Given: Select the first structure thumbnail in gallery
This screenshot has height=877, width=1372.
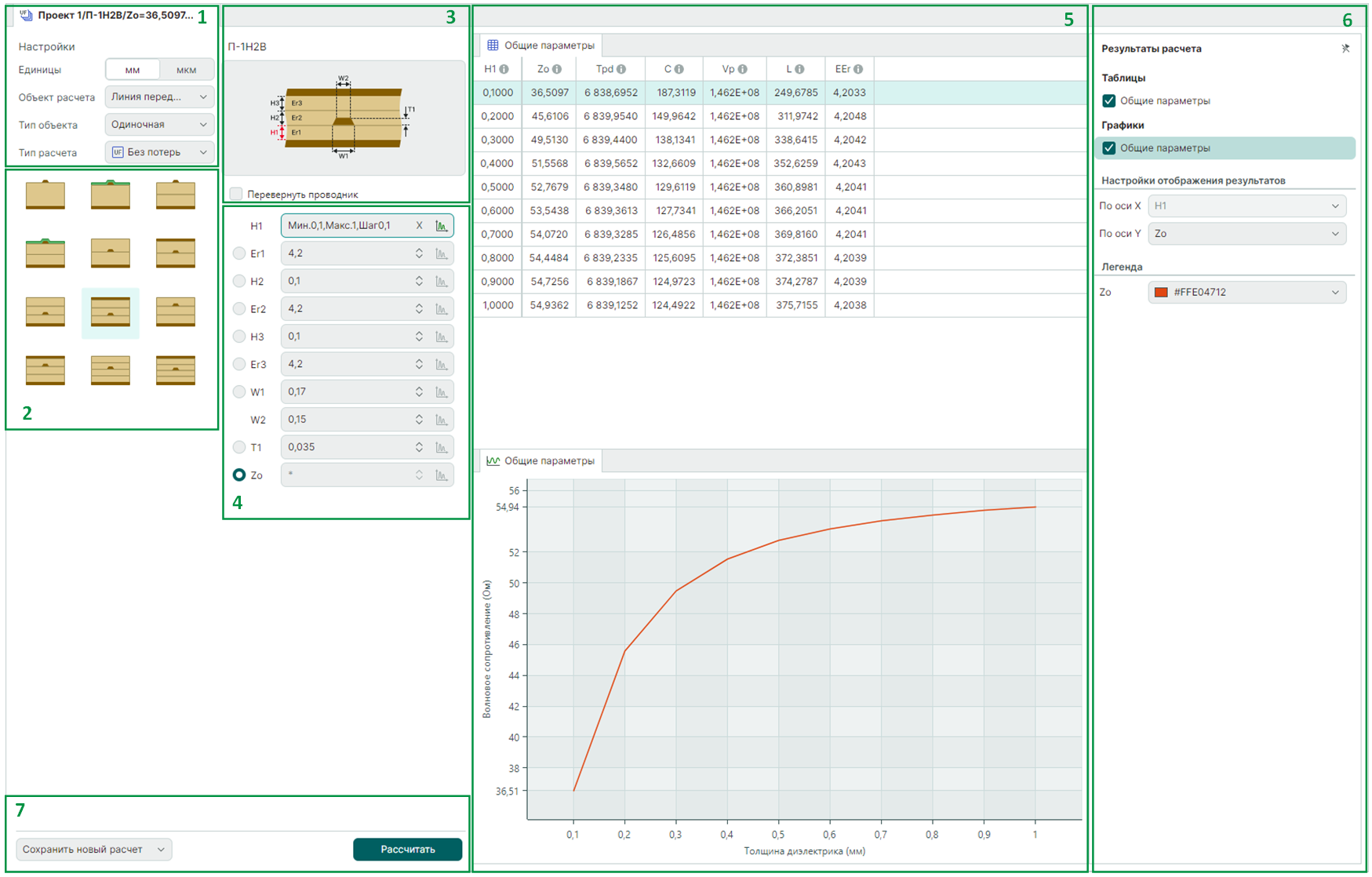Looking at the screenshot, I should (45, 195).
